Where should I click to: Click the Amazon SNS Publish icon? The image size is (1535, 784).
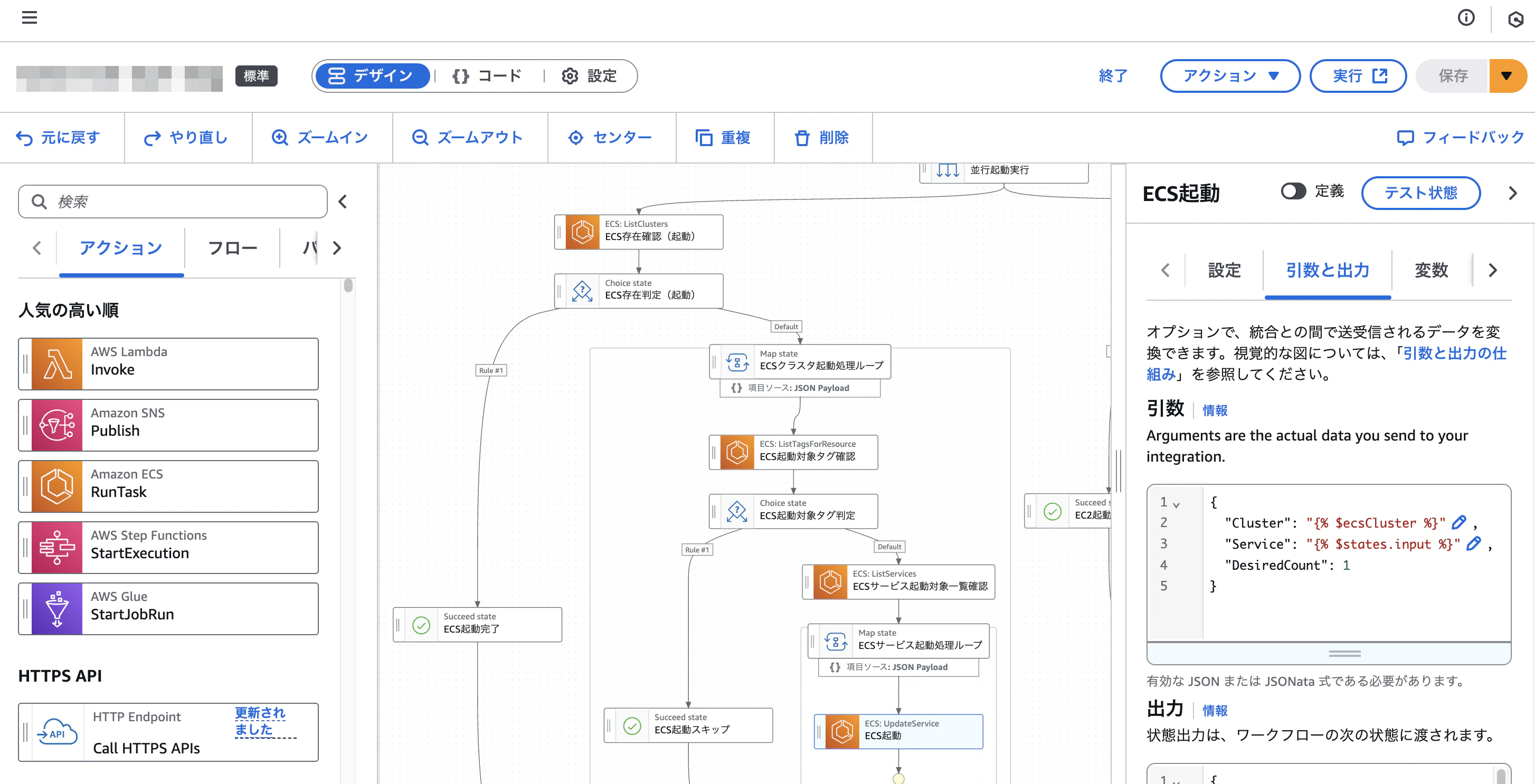pyautogui.click(x=56, y=425)
